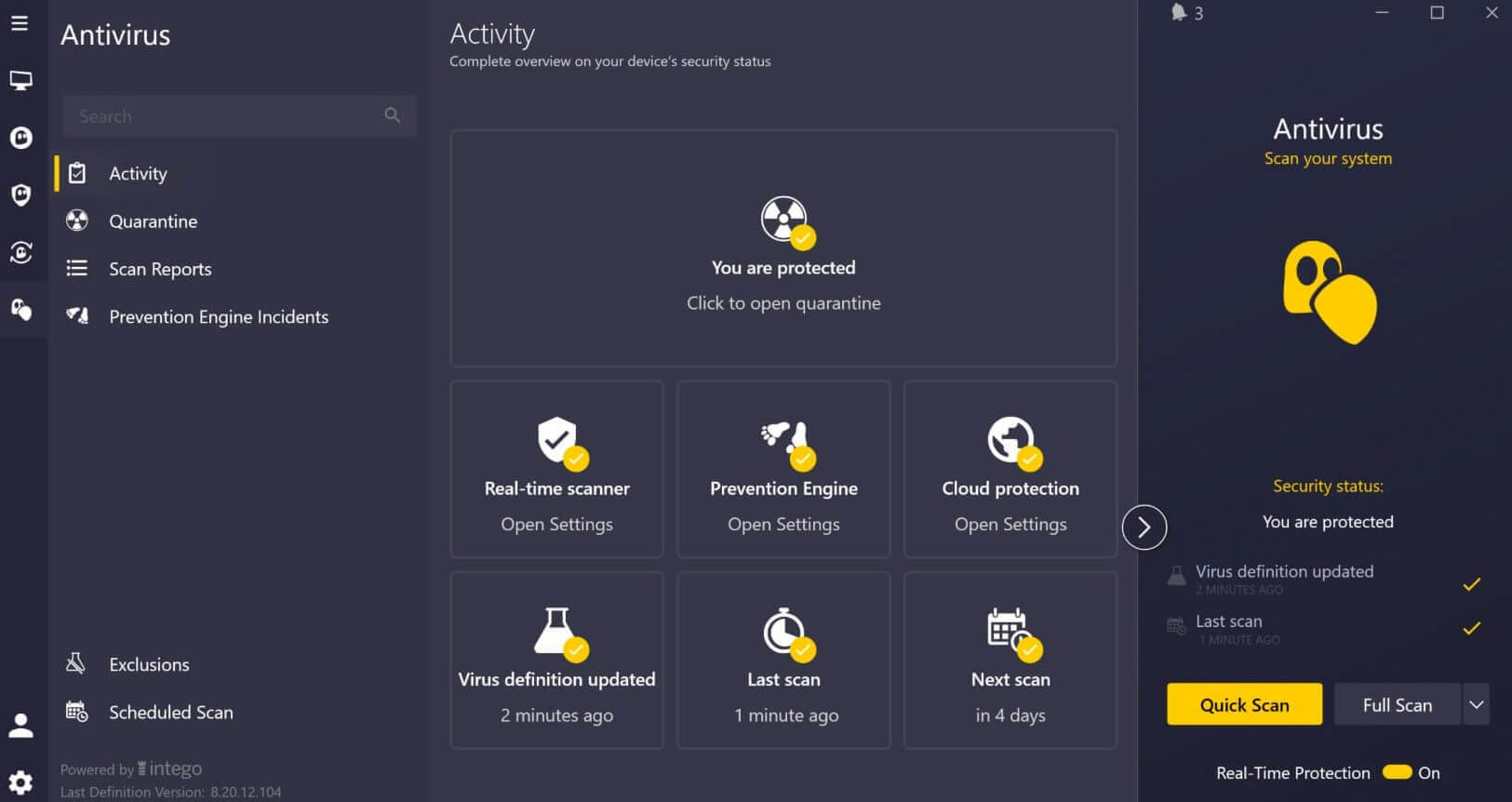The image size is (1512, 802).
Task: Click the 'Security status:' label
Action: pyautogui.click(x=1328, y=486)
